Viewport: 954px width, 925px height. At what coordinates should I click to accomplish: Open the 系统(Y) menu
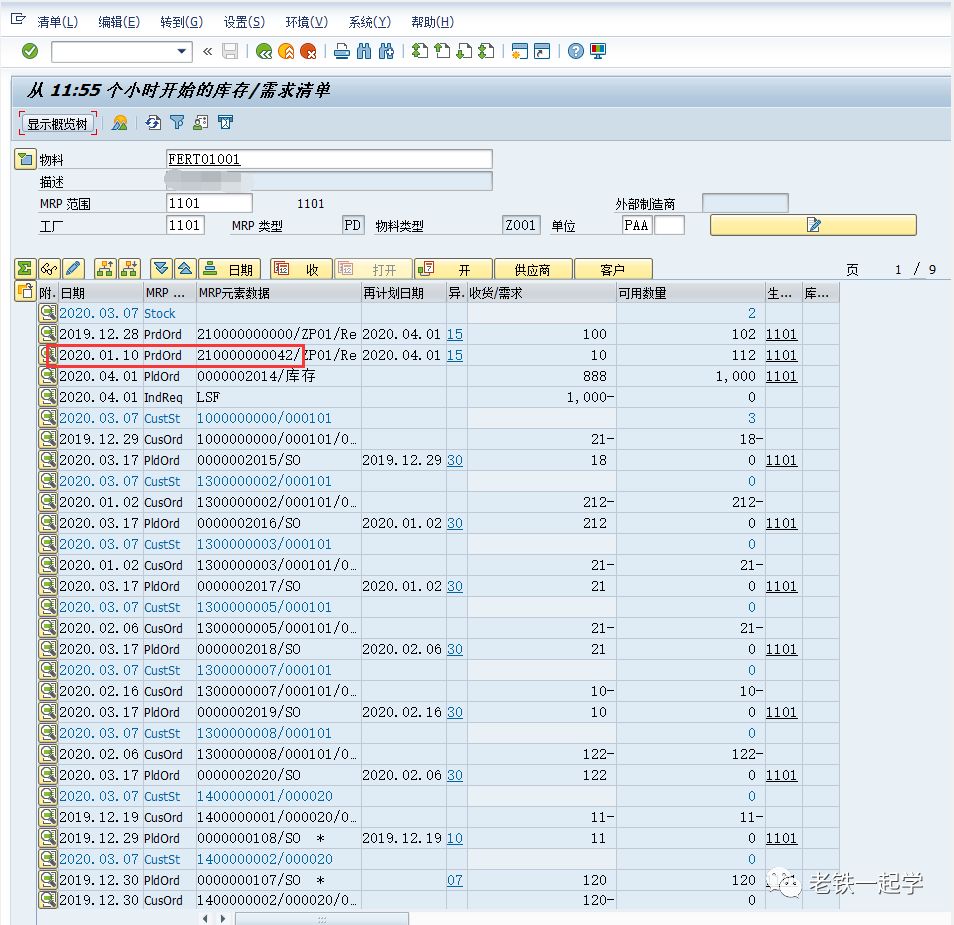click(x=369, y=23)
